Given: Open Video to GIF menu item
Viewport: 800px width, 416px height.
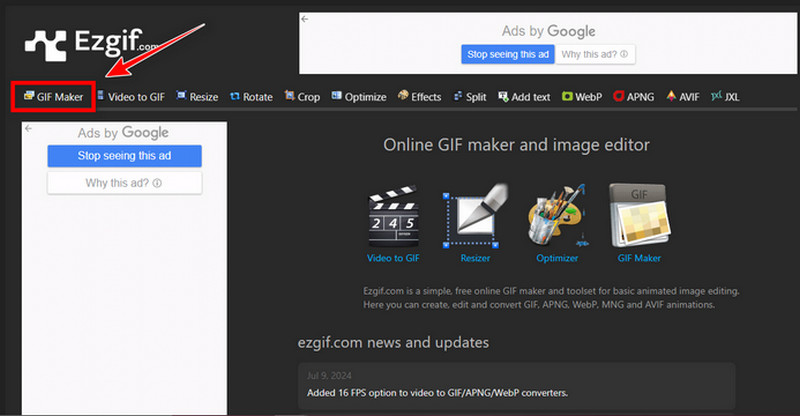Looking at the screenshot, I should [129, 97].
